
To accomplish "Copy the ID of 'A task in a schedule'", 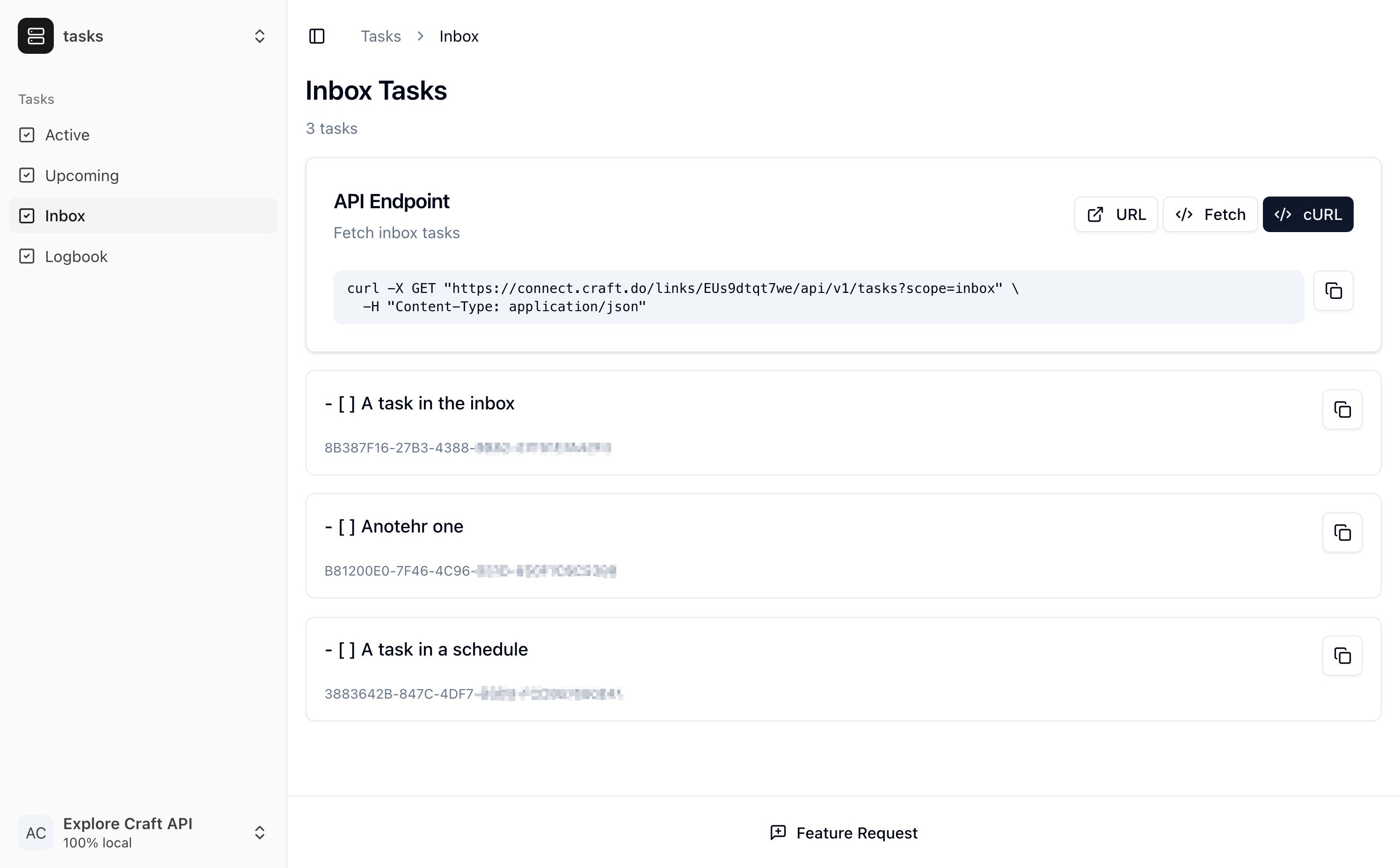I will tap(1342, 655).
